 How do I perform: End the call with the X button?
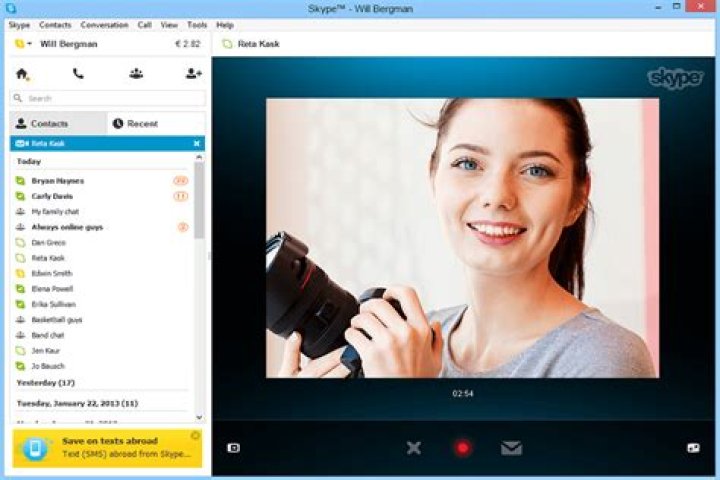(414, 447)
